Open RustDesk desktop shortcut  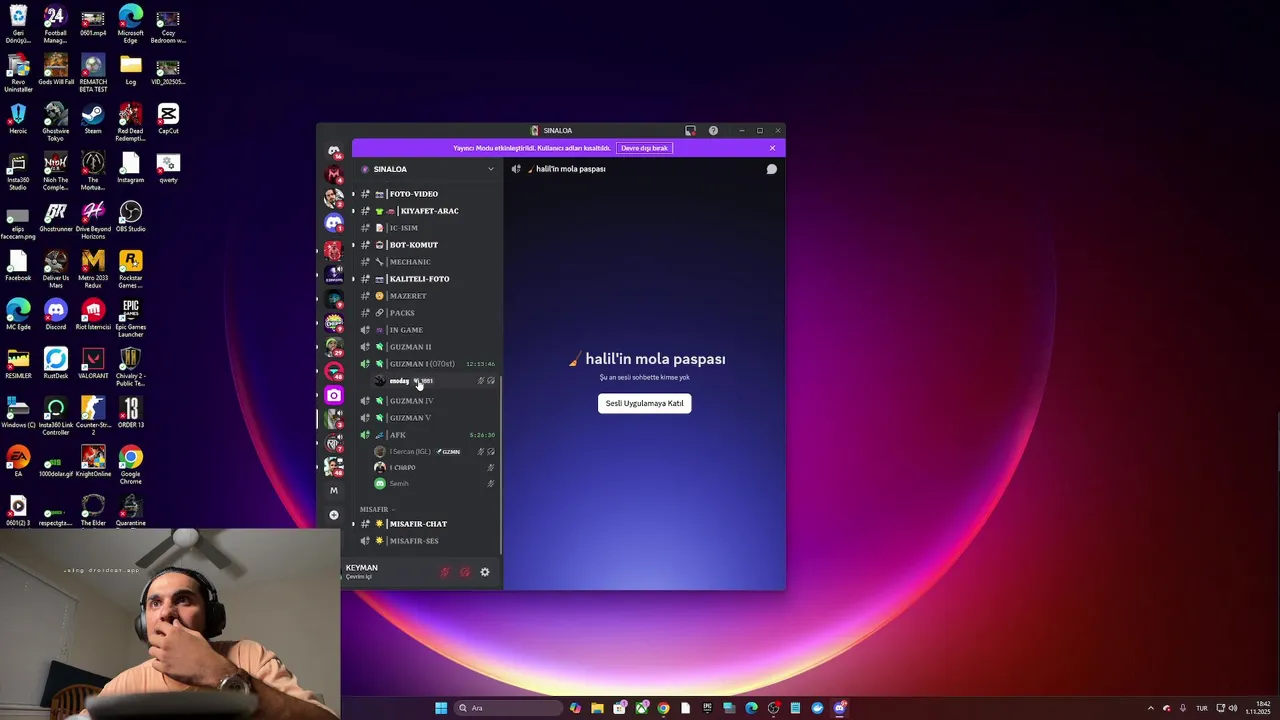coord(56,365)
